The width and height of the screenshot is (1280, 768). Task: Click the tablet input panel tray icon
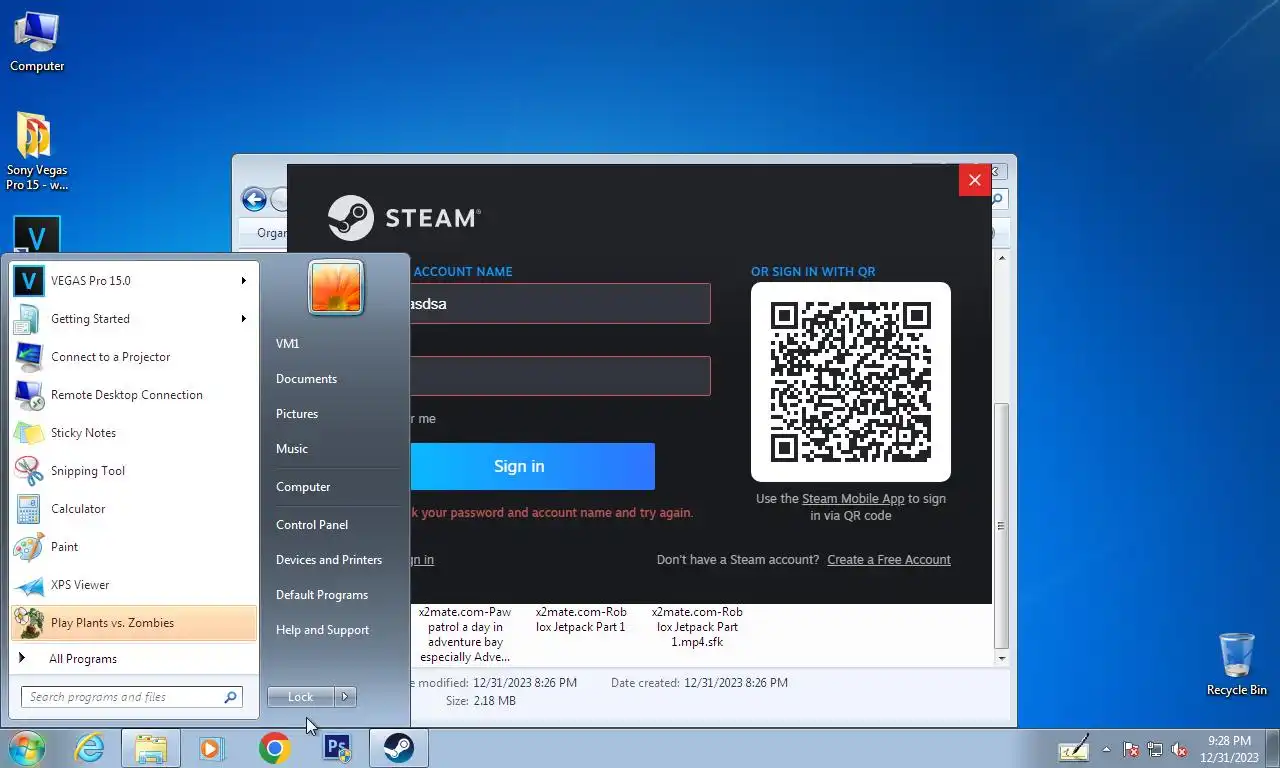click(1074, 748)
